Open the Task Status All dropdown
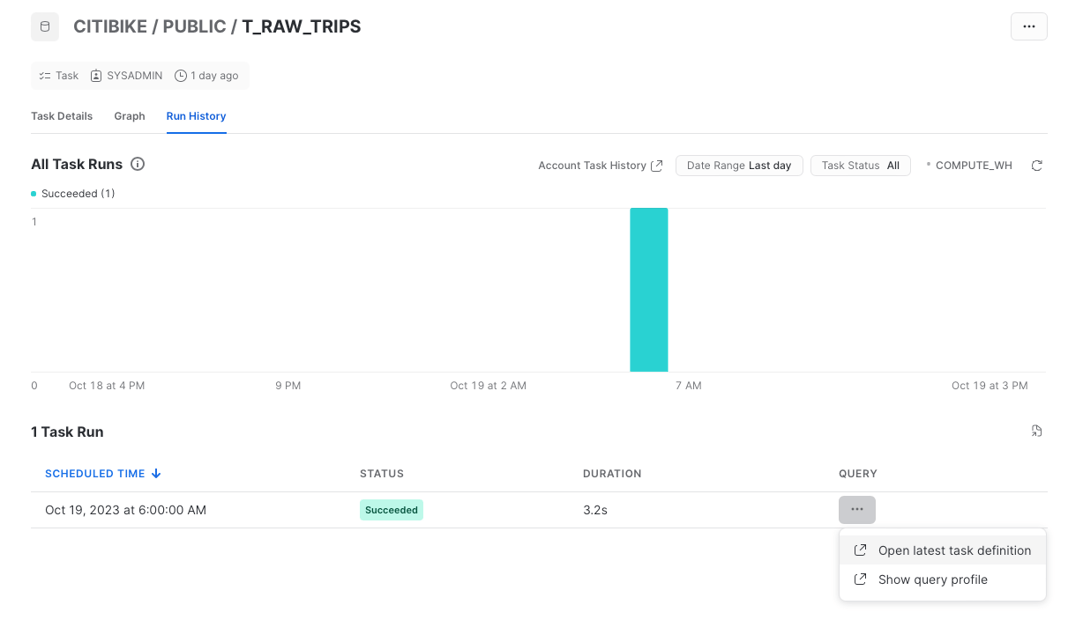The image size is (1068, 620). 860,166
